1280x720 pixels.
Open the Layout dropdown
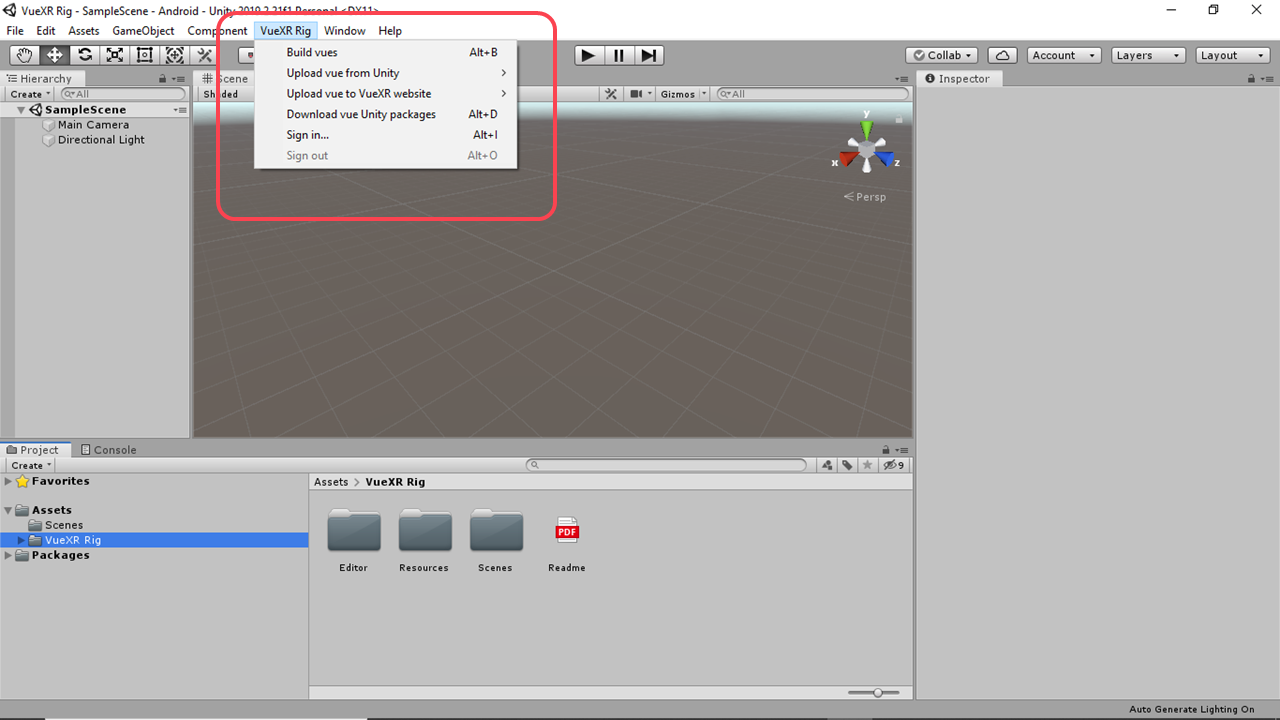(x=1233, y=55)
